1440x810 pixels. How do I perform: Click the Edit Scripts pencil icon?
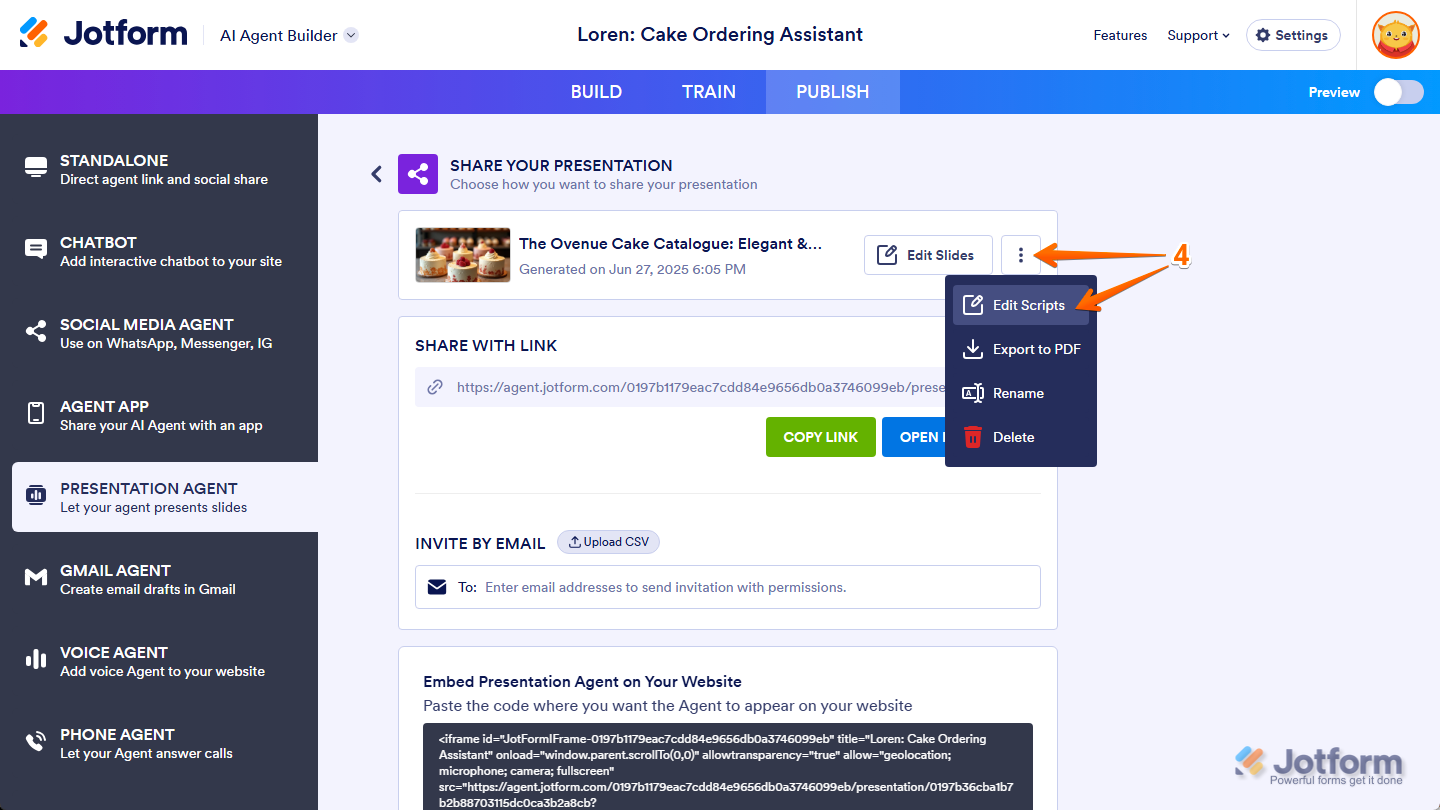pyautogui.click(x=972, y=305)
